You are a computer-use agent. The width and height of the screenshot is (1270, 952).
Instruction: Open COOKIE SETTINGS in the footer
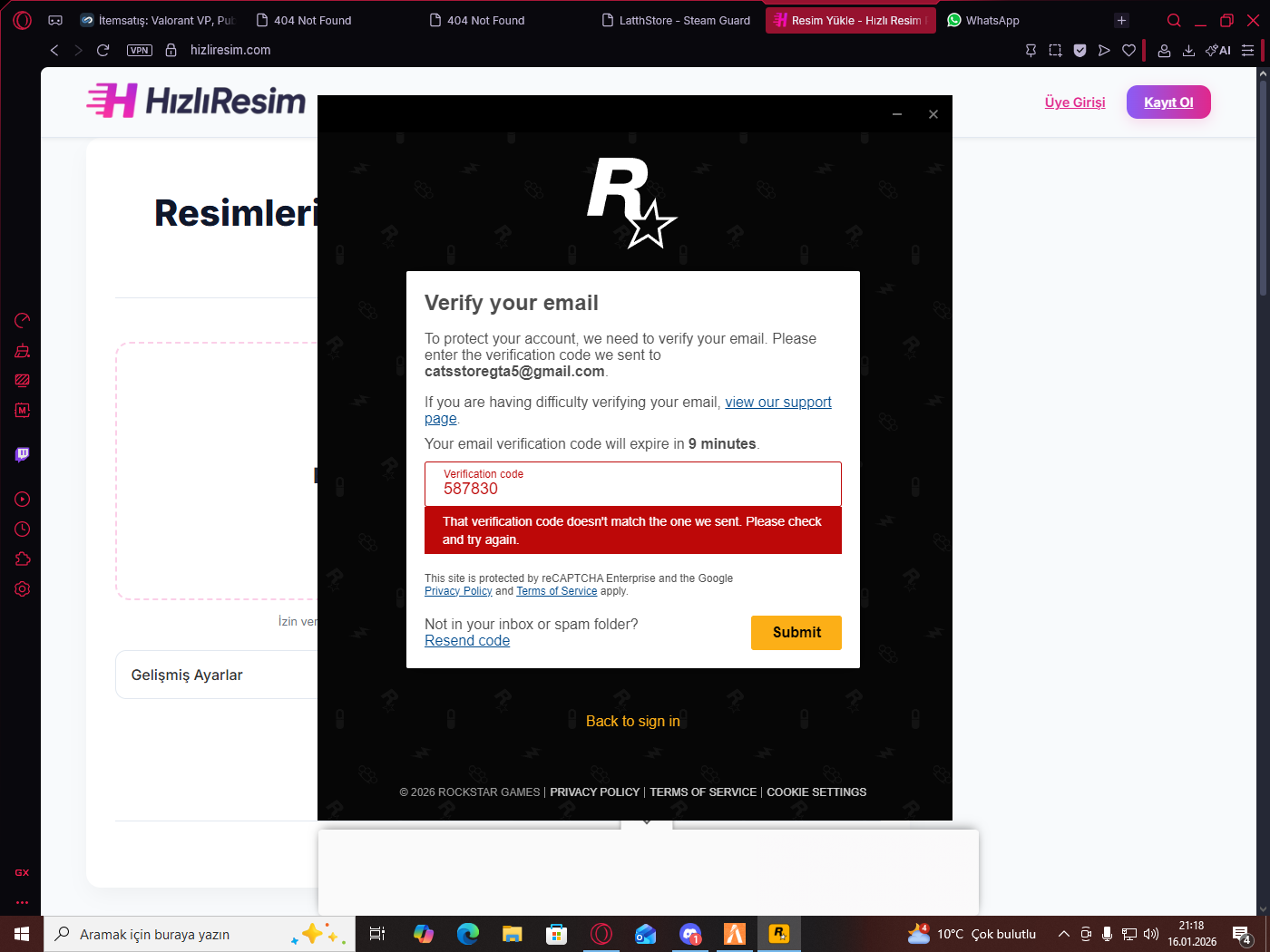click(816, 792)
